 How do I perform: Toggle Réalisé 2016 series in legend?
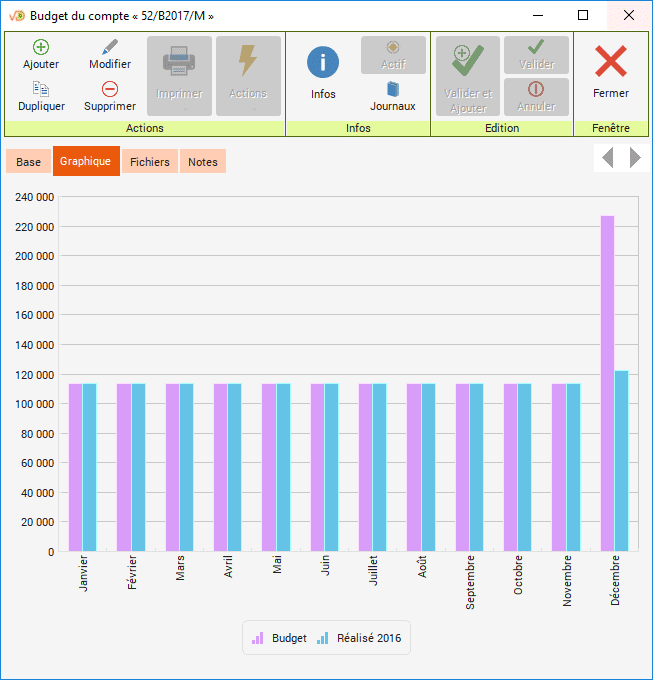358,638
